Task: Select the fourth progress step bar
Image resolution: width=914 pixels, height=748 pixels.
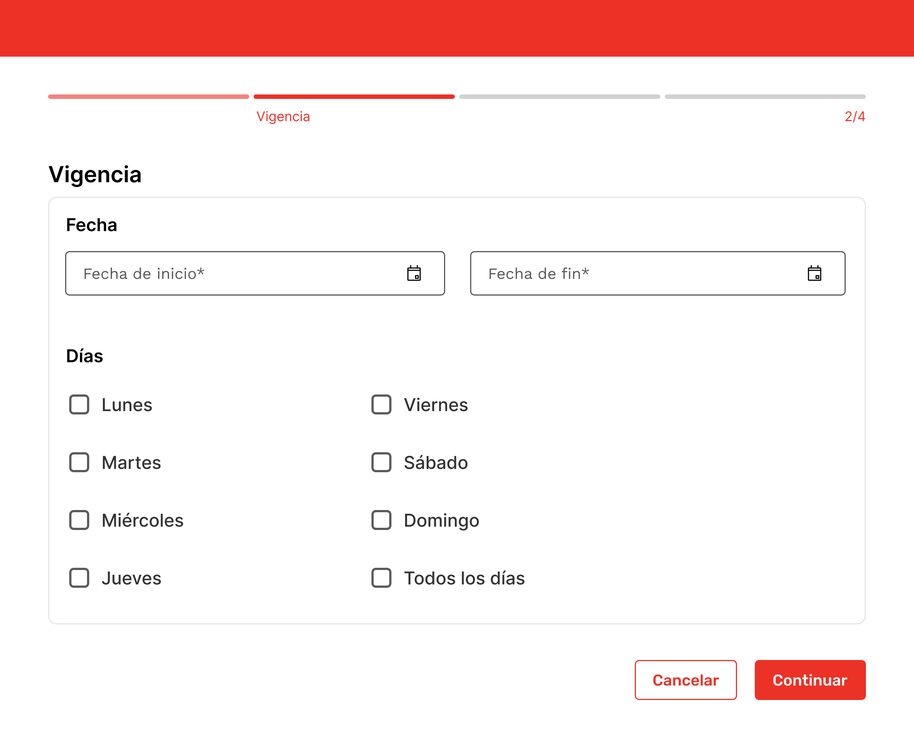Action: pyautogui.click(x=765, y=97)
